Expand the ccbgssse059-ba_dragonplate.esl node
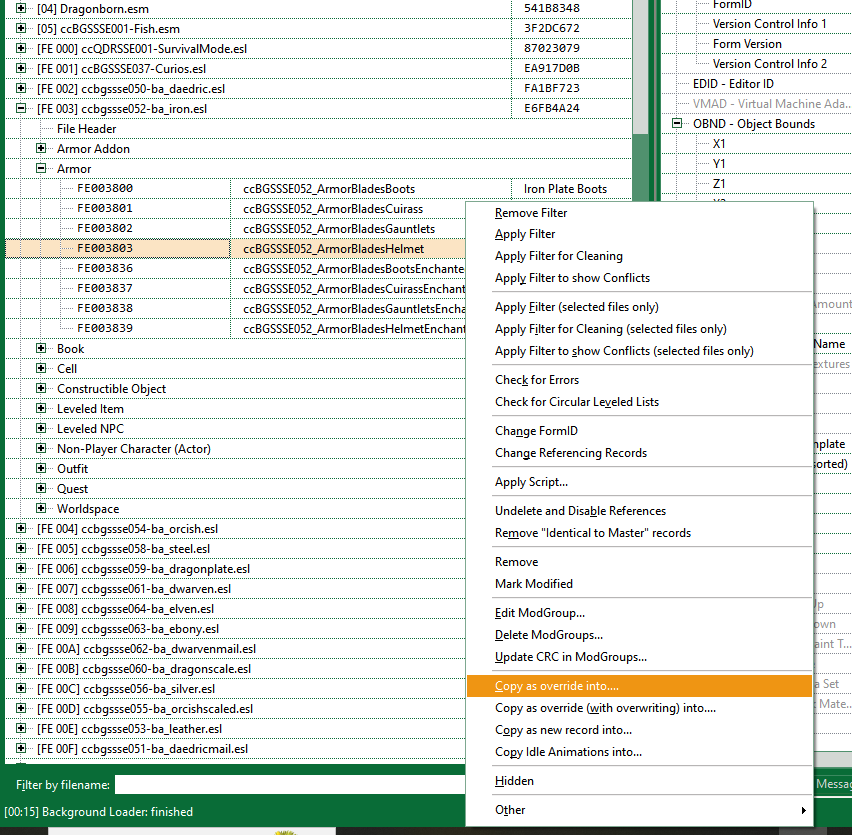The width and height of the screenshot is (852, 835). [21, 568]
